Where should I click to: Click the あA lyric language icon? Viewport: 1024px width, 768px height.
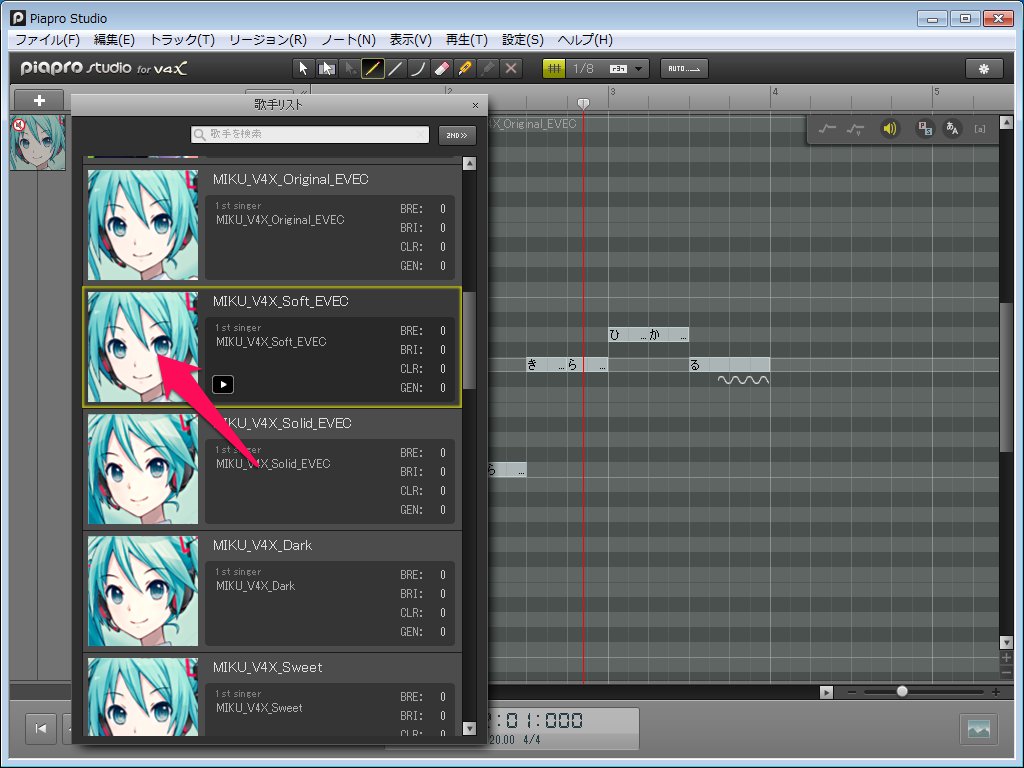point(952,129)
